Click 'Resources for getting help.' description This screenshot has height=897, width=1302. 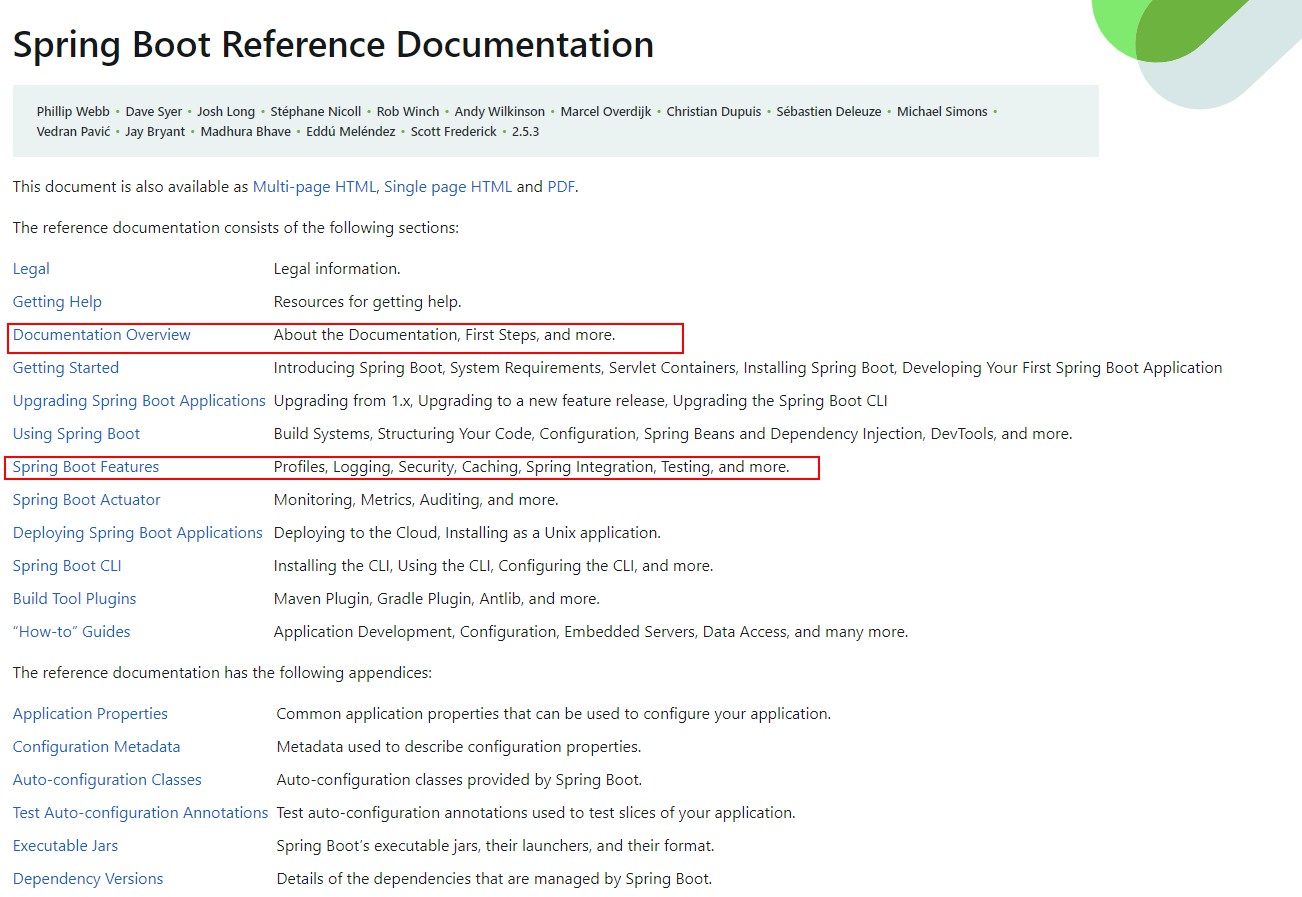[368, 302]
